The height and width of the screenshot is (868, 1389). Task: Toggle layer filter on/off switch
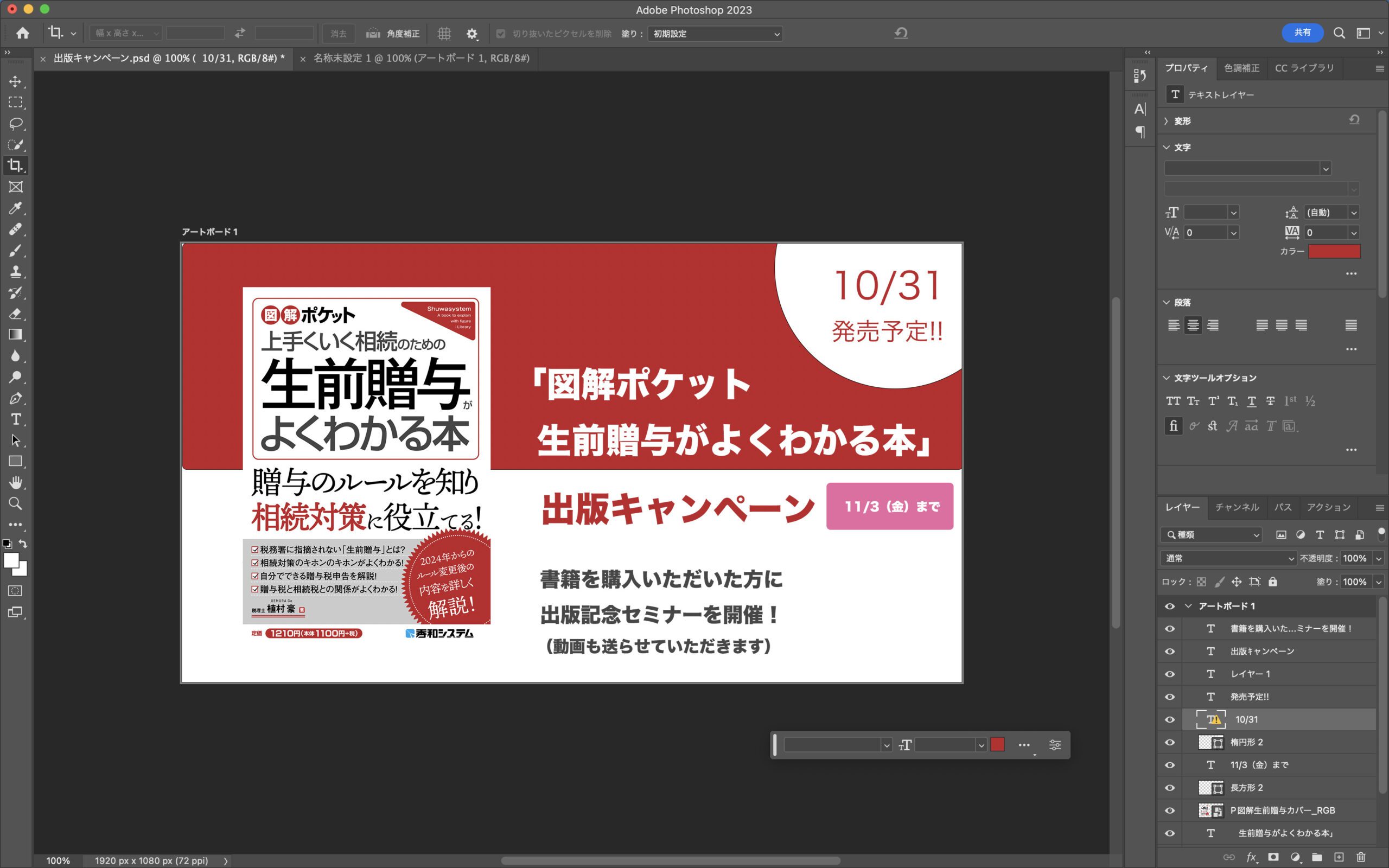click(x=1381, y=533)
